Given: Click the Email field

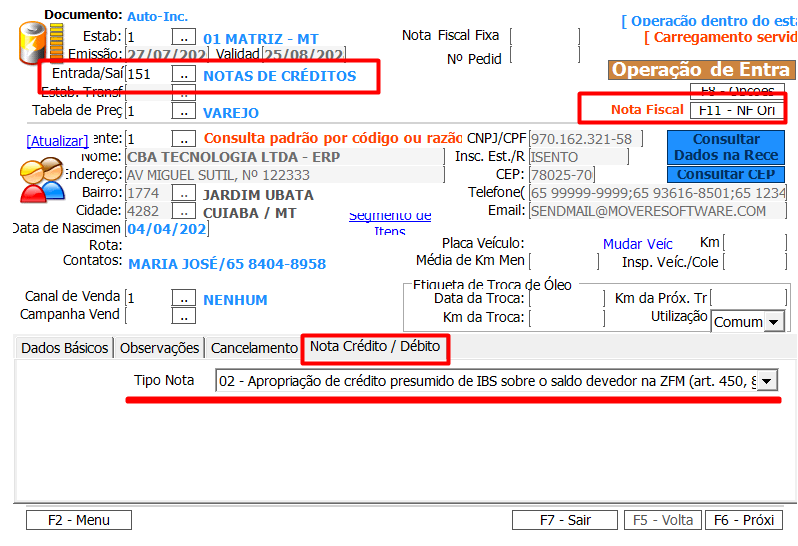Looking at the screenshot, I should point(658,211).
